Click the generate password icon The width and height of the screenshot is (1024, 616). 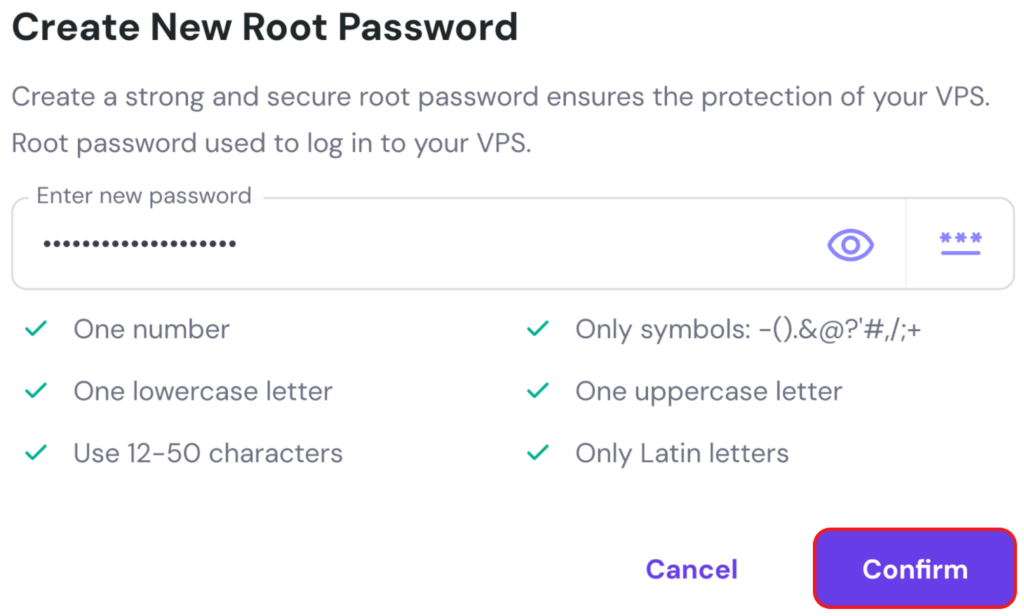coord(961,244)
